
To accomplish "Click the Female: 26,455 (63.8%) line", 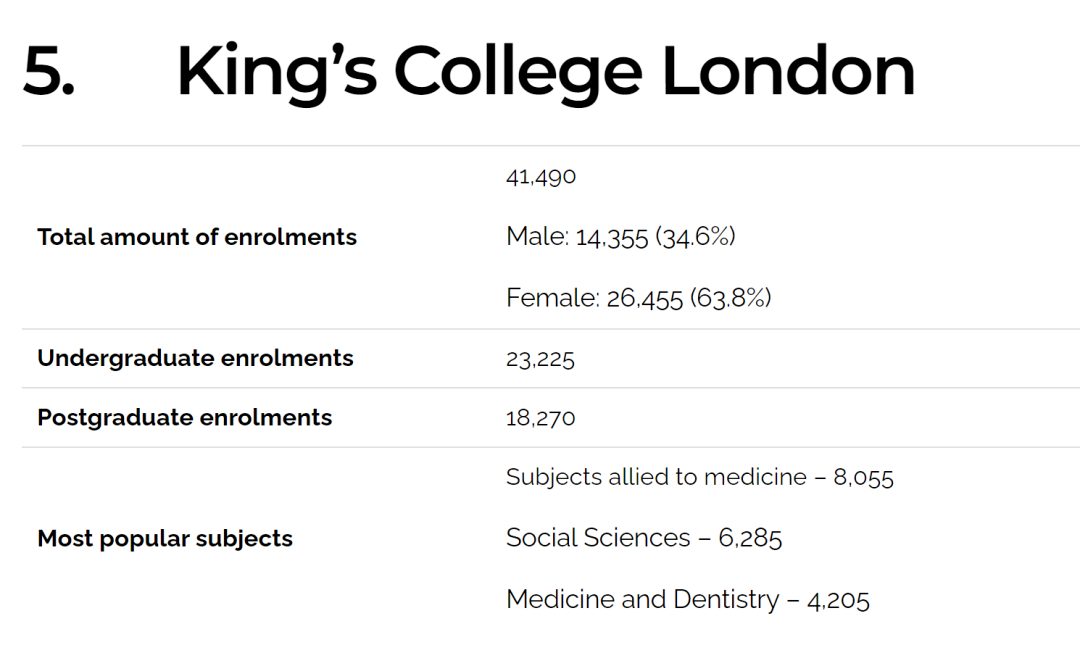I will (638, 298).
